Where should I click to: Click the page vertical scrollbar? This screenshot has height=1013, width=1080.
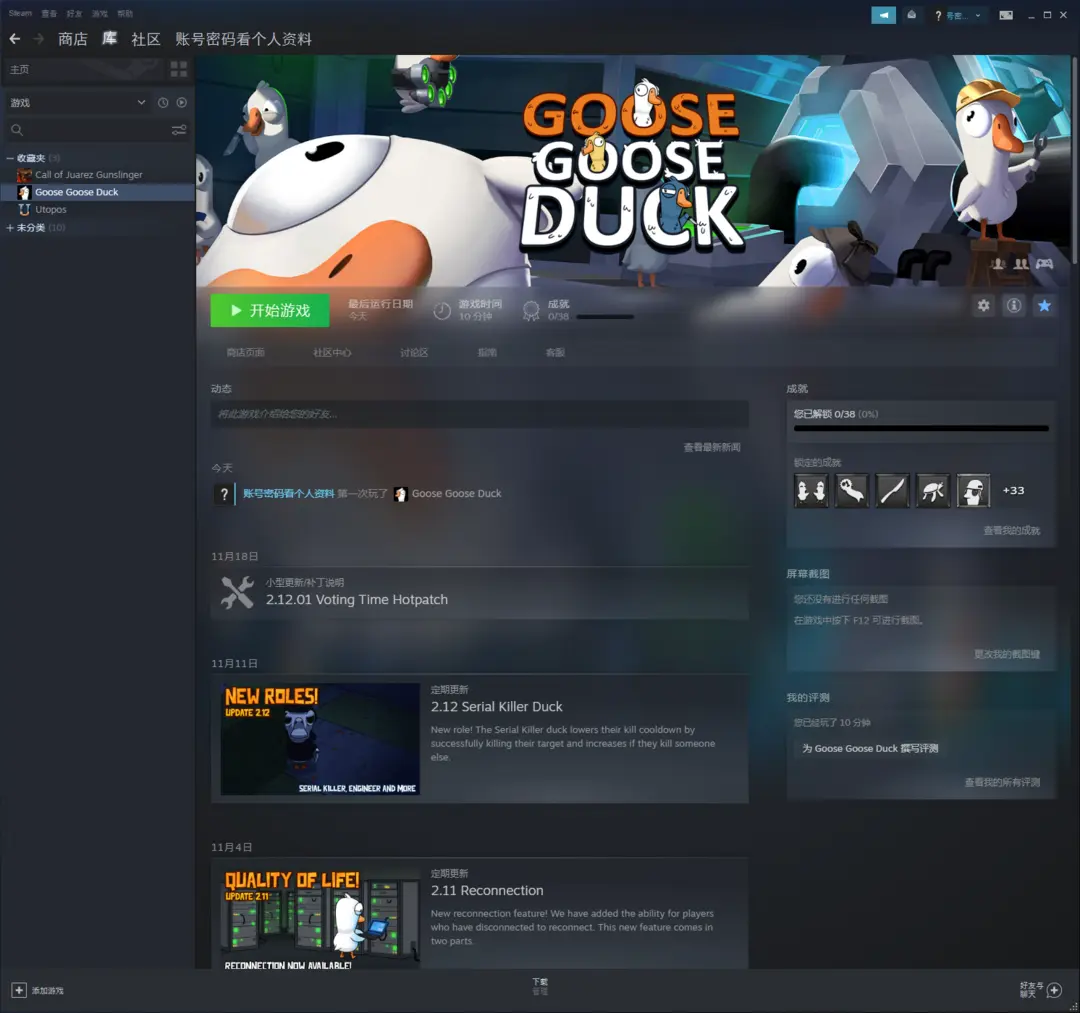[x=1075, y=162]
